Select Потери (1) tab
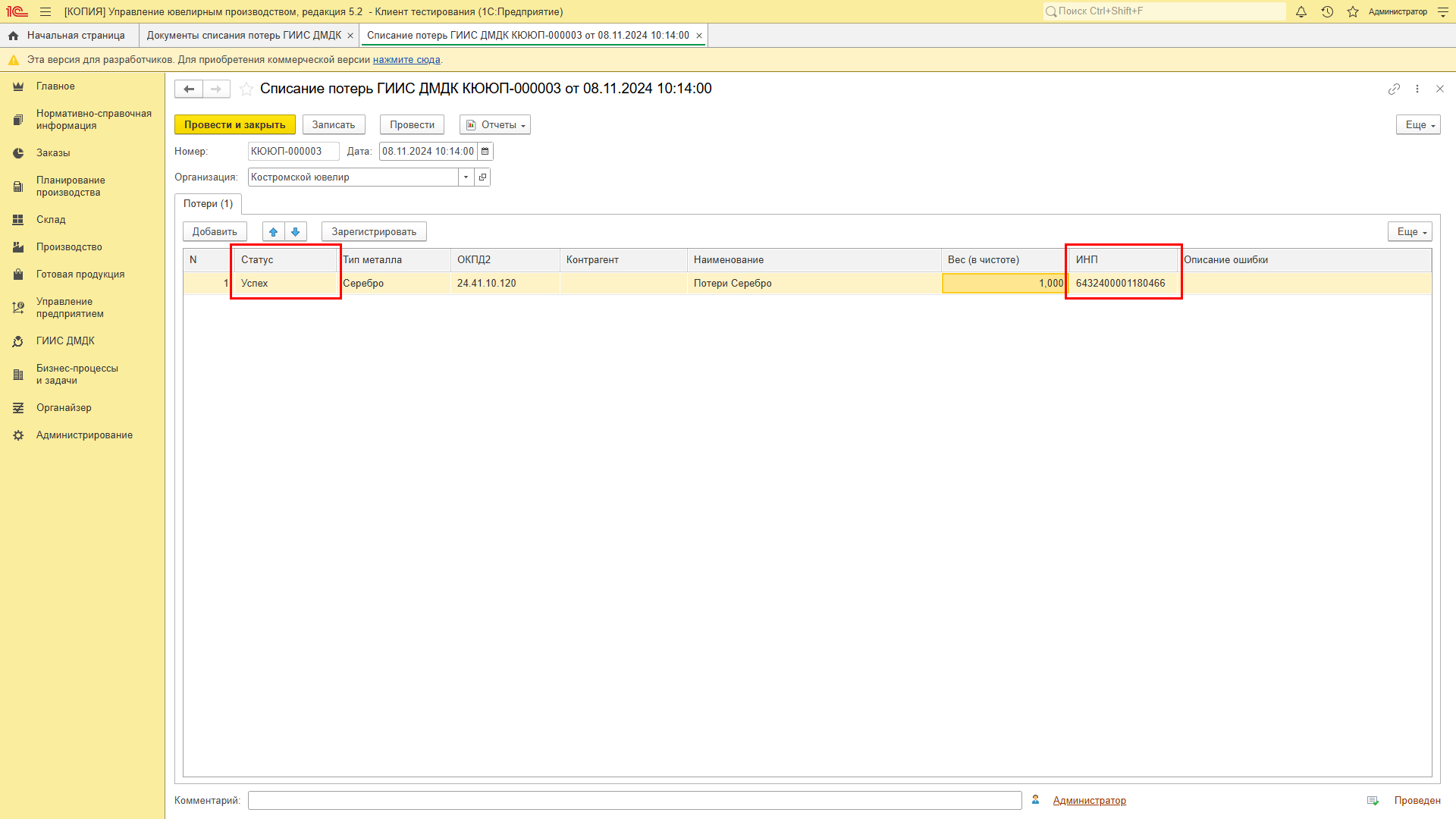1456x819 pixels. click(209, 204)
